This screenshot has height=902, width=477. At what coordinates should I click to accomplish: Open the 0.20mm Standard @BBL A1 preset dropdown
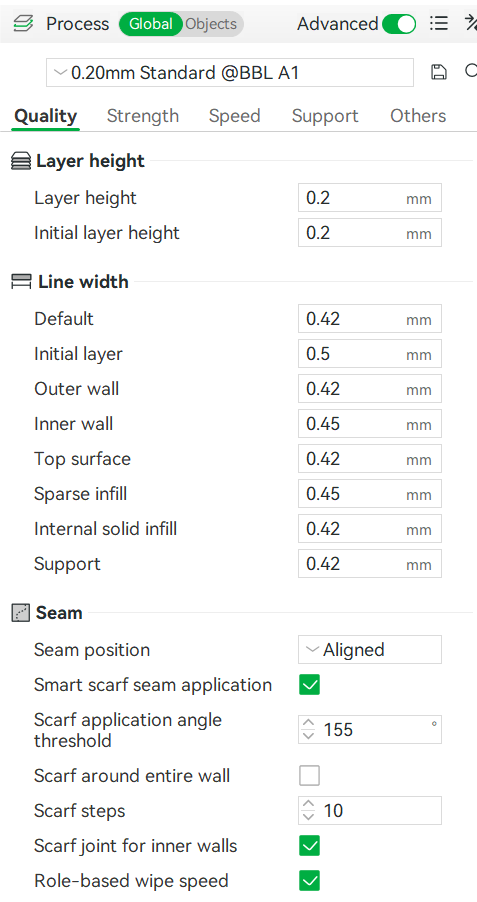tap(230, 72)
